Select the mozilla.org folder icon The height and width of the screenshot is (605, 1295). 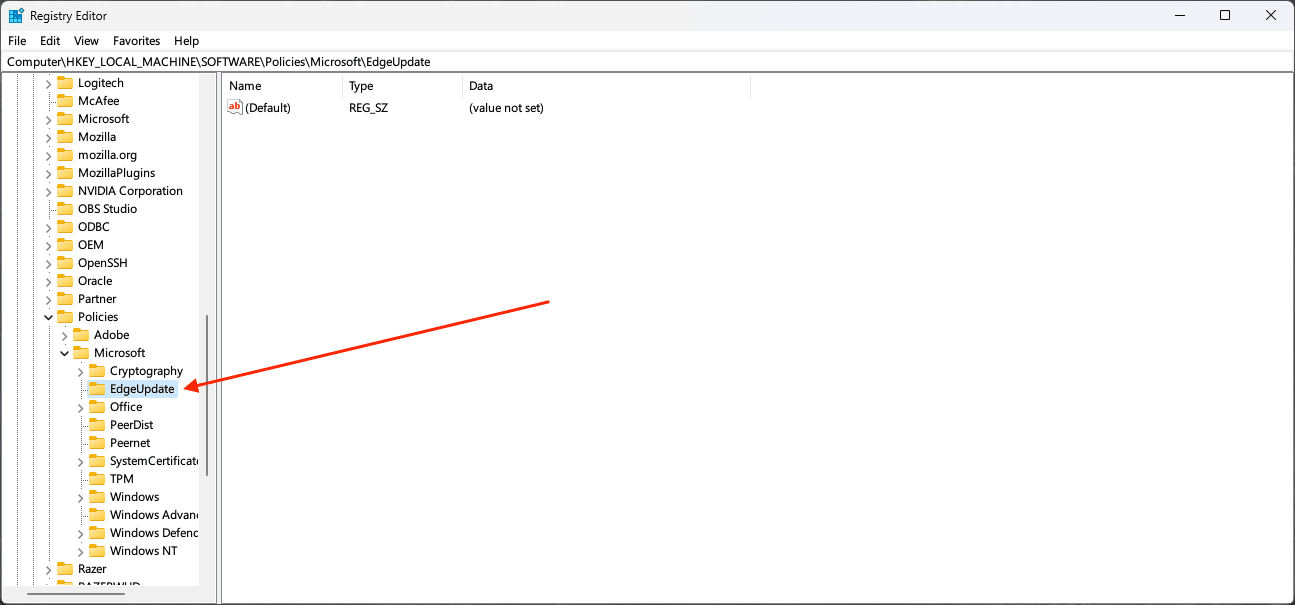pyautogui.click(x=65, y=155)
